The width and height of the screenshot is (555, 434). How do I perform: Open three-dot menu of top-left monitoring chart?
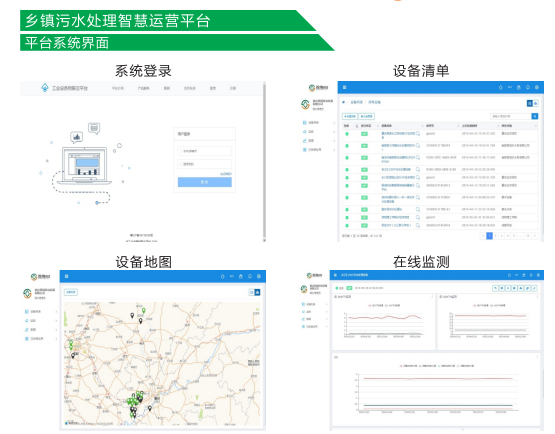tap(432, 297)
